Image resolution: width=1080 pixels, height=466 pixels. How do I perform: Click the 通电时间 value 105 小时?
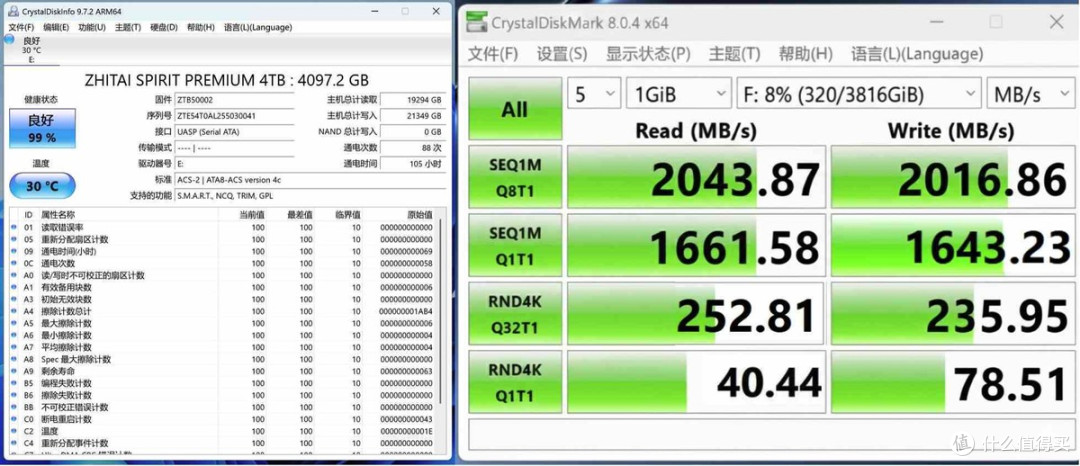point(412,164)
